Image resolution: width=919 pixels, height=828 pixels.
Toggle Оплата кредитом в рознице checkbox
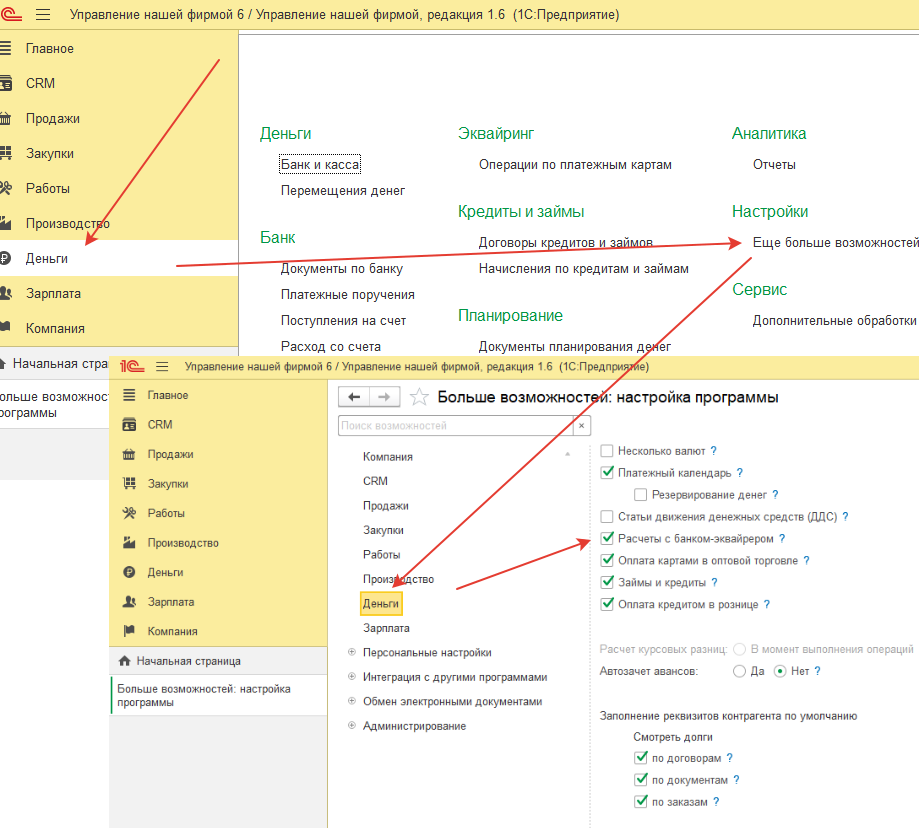click(607, 604)
